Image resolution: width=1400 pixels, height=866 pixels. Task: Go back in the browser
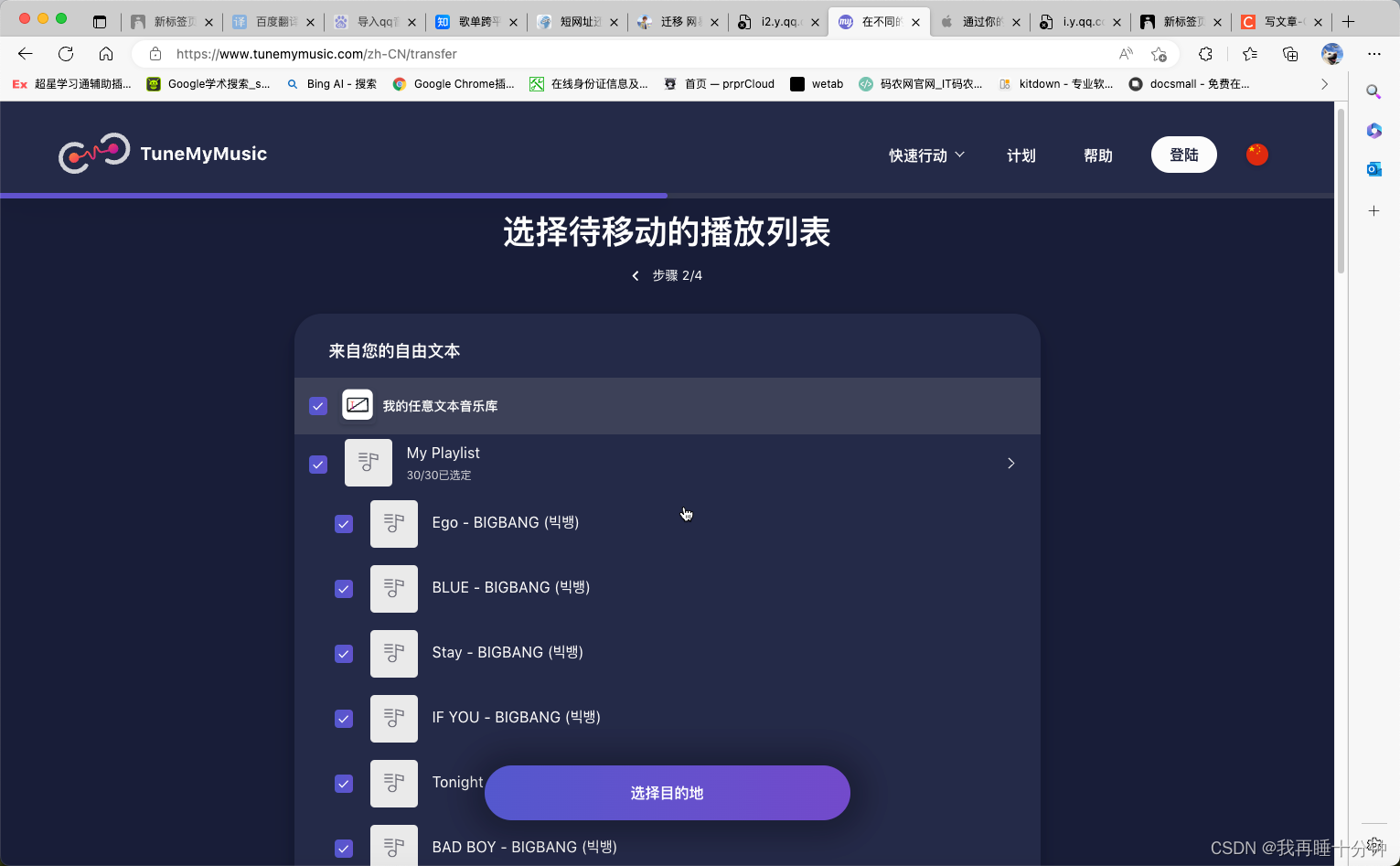(x=26, y=54)
